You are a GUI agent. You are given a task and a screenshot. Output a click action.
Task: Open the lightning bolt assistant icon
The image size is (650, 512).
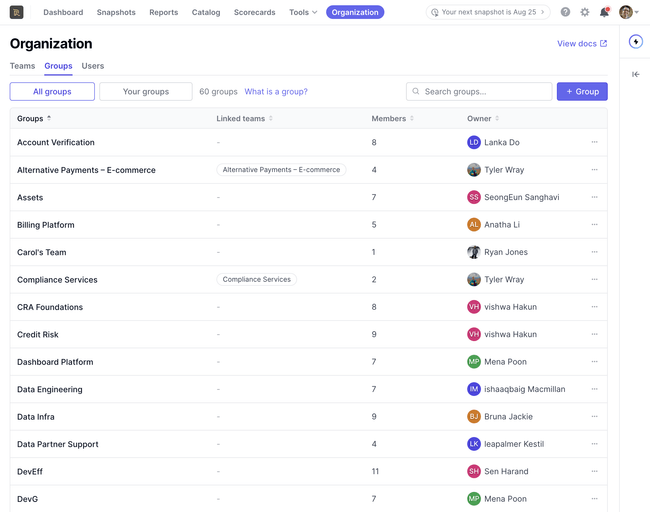click(635, 41)
